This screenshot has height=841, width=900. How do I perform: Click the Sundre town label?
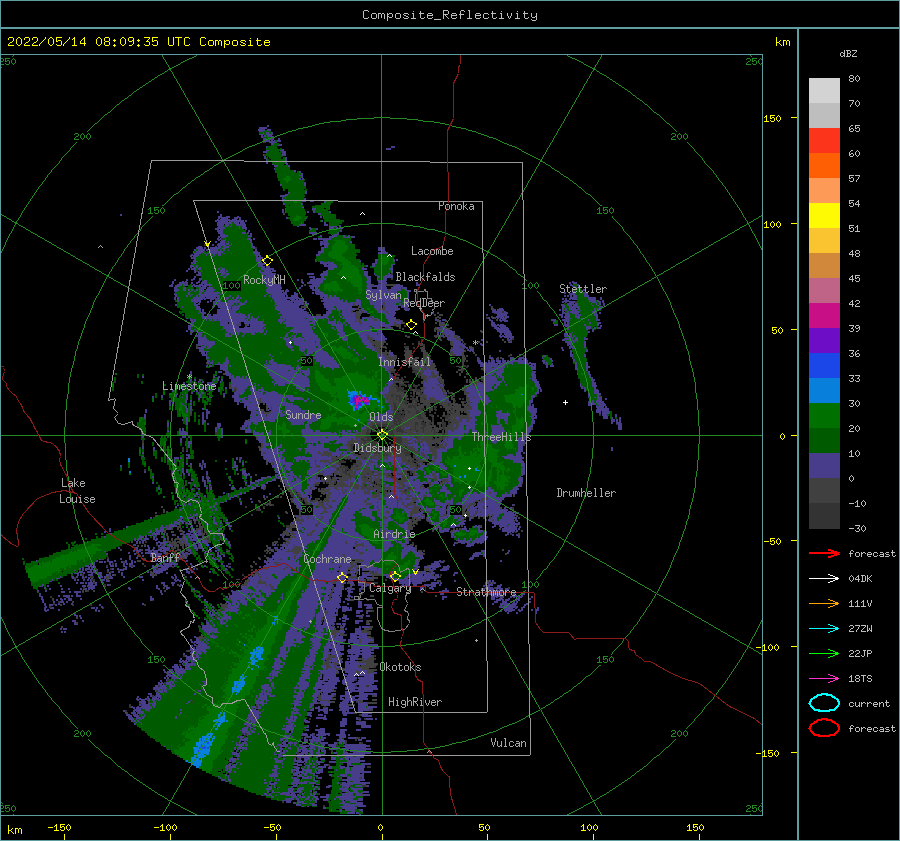click(x=303, y=414)
